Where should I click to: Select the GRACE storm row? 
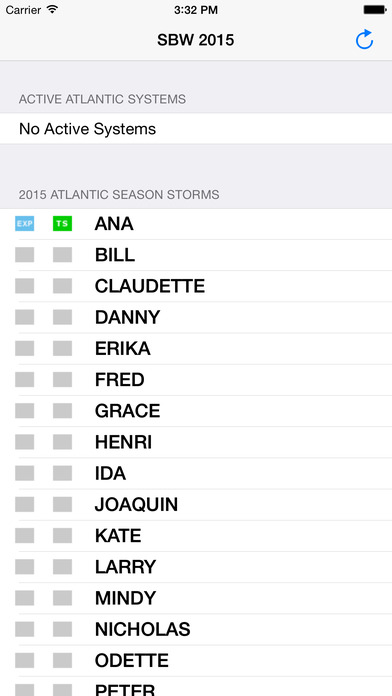pyautogui.click(x=196, y=411)
